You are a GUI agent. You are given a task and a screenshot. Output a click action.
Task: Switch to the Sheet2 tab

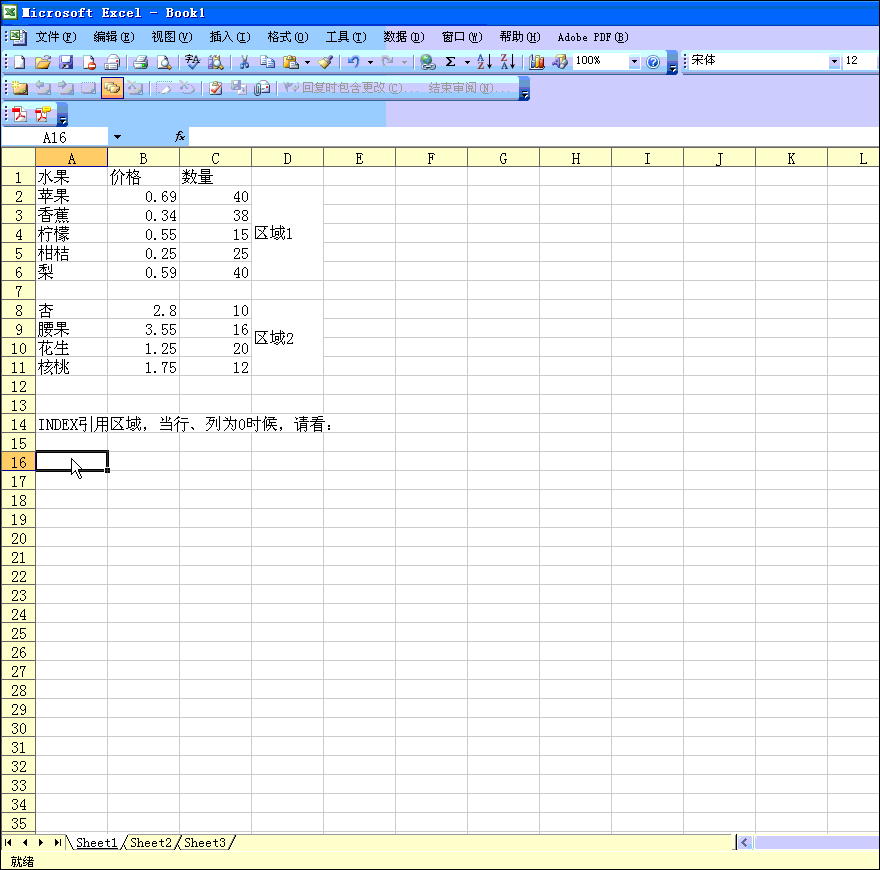click(x=151, y=843)
